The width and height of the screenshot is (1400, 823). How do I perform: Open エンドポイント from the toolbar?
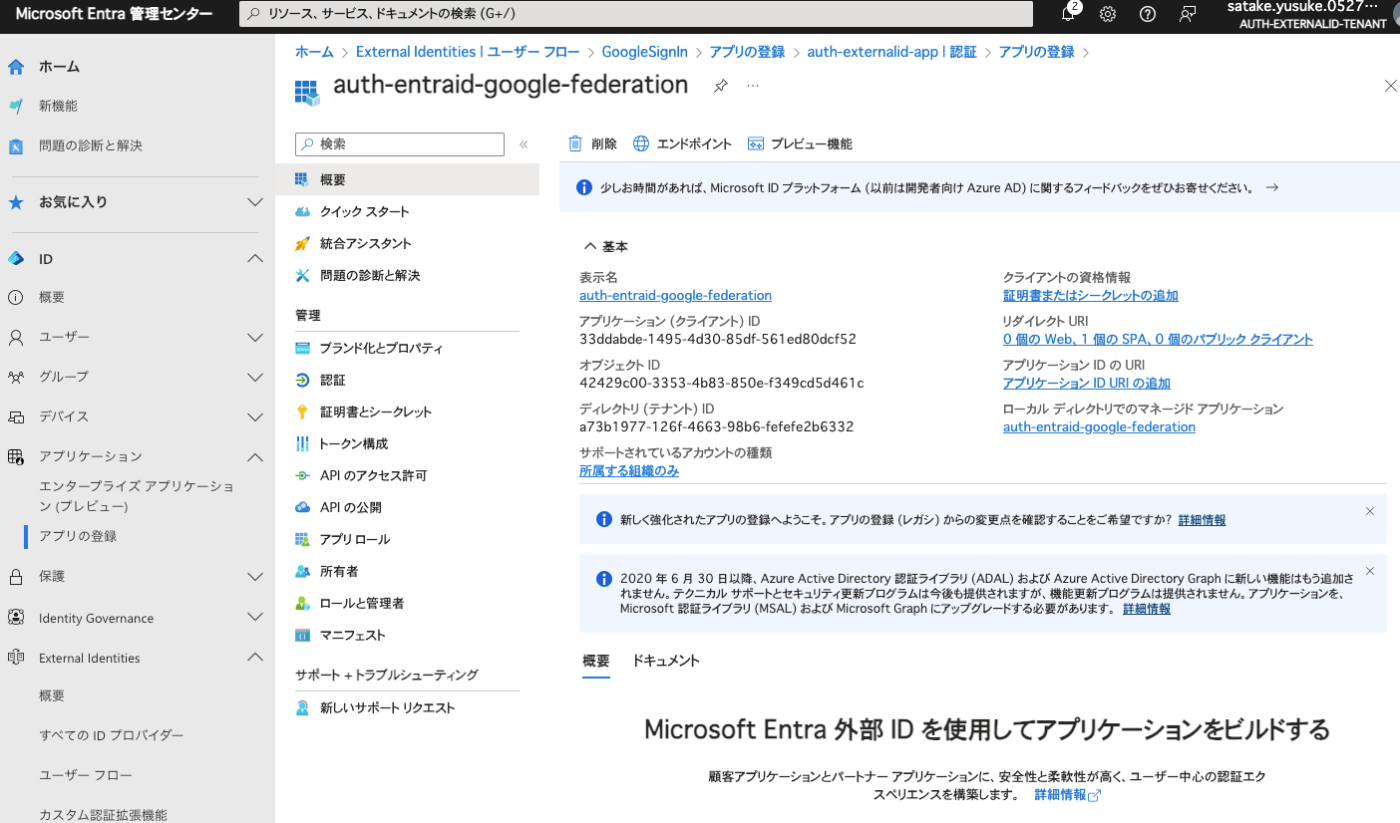click(683, 144)
